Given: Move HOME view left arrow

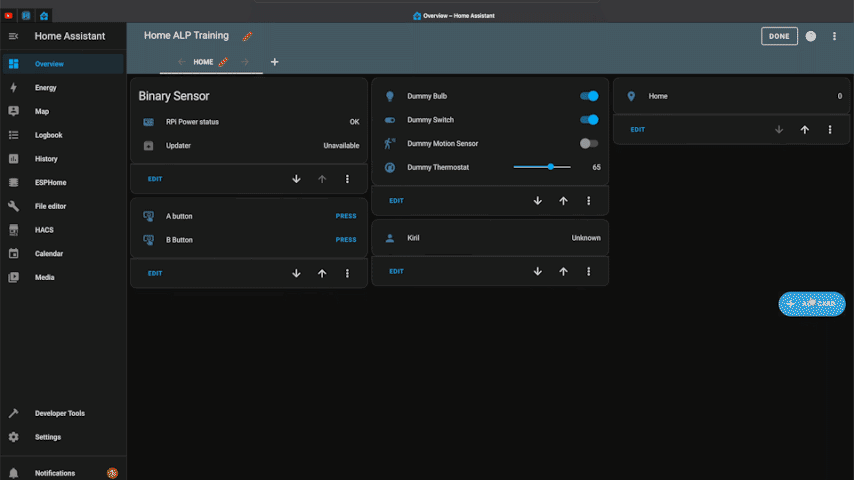Looking at the screenshot, I should point(181,62).
